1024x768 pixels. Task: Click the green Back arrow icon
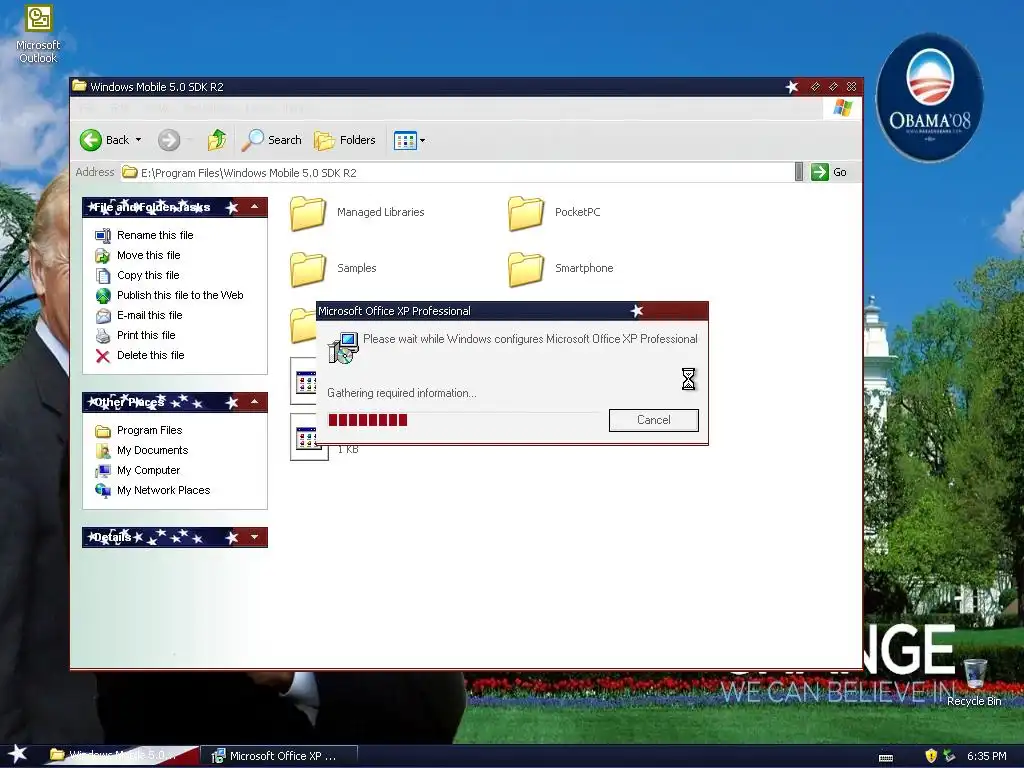coord(91,140)
